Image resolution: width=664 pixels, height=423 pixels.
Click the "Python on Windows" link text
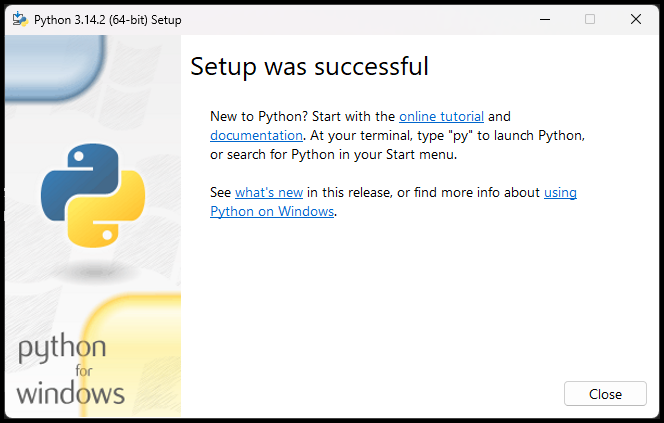click(x=271, y=211)
